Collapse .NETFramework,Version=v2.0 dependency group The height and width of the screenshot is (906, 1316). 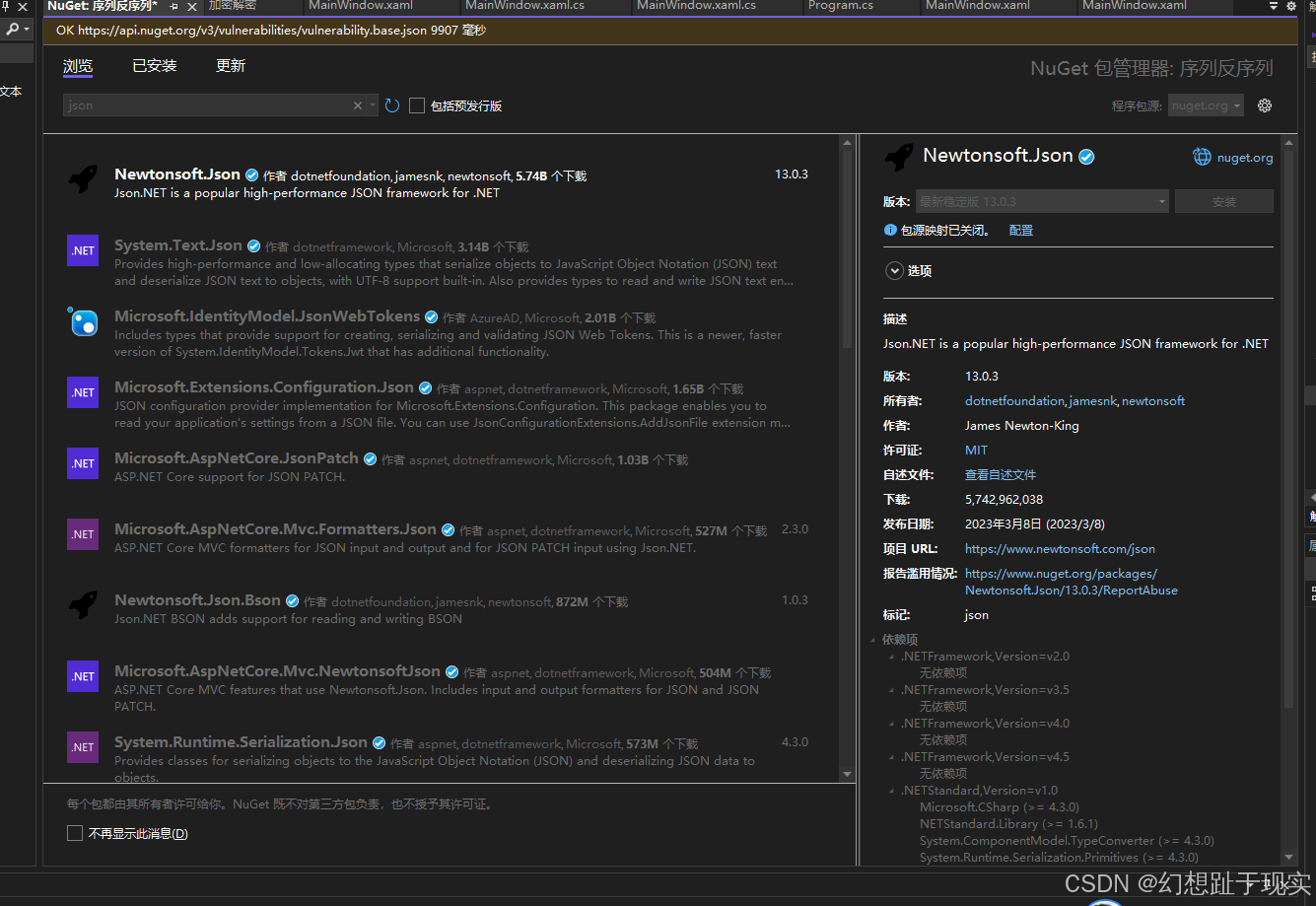tap(891, 657)
